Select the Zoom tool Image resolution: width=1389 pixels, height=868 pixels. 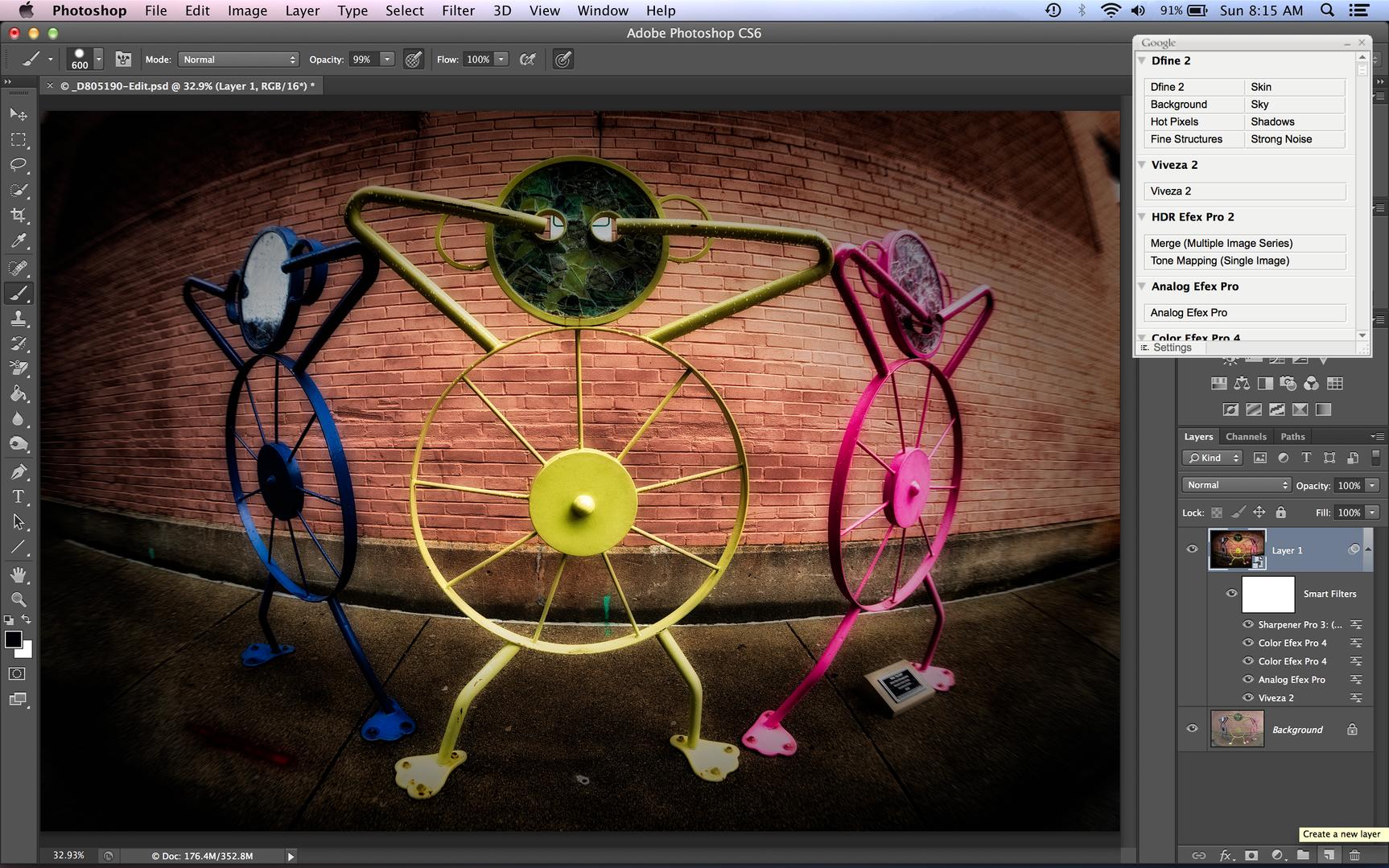coord(18,599)
